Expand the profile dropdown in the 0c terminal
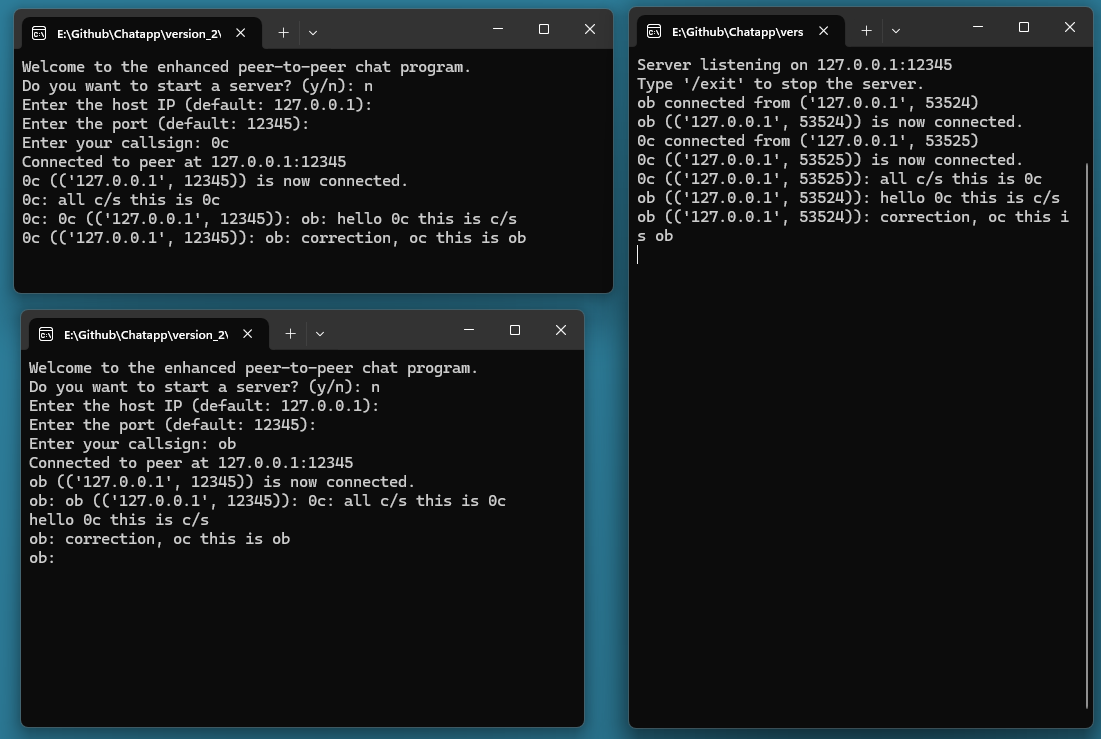The image size is (1101, 739). tap(313, 33)
